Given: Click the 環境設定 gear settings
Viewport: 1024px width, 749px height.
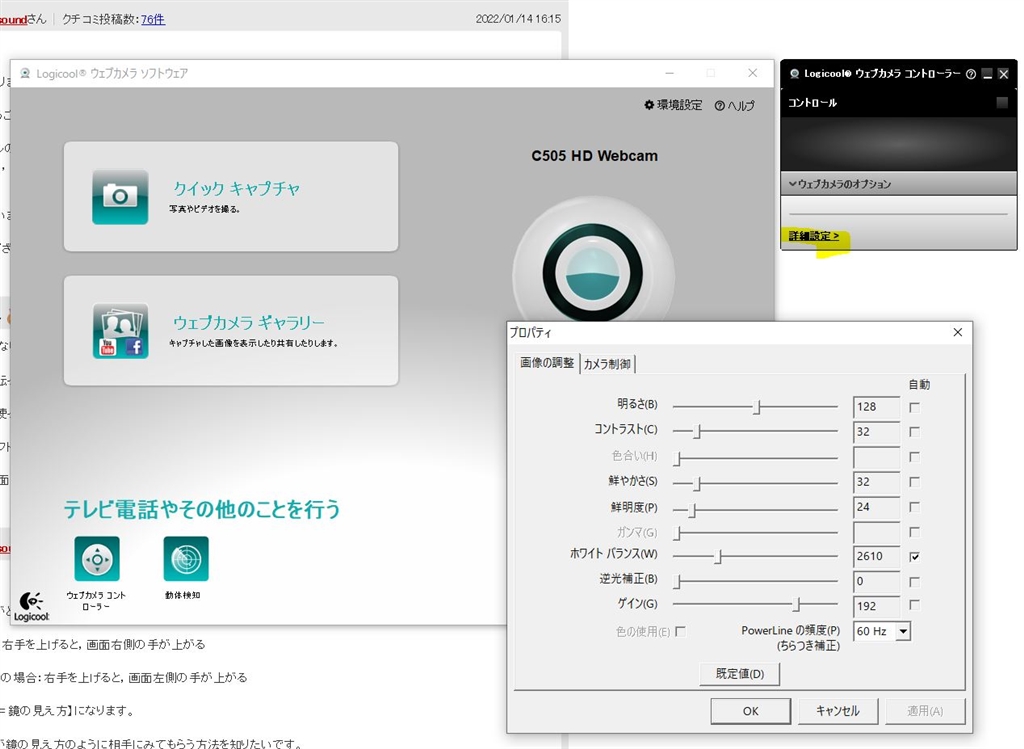Looking at the screenshot, I should click(673, 104).
